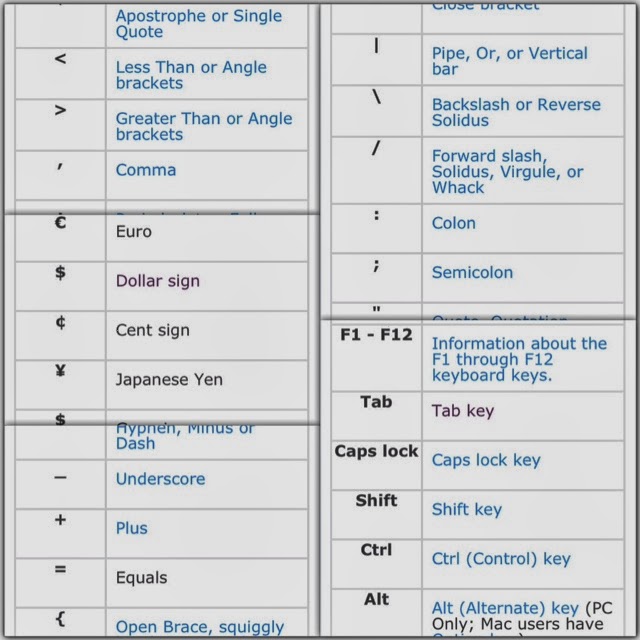This screenshot has width=640, height=640.
Task: Open the Greater Than or Angle brackets link
Action: point(204,126)
